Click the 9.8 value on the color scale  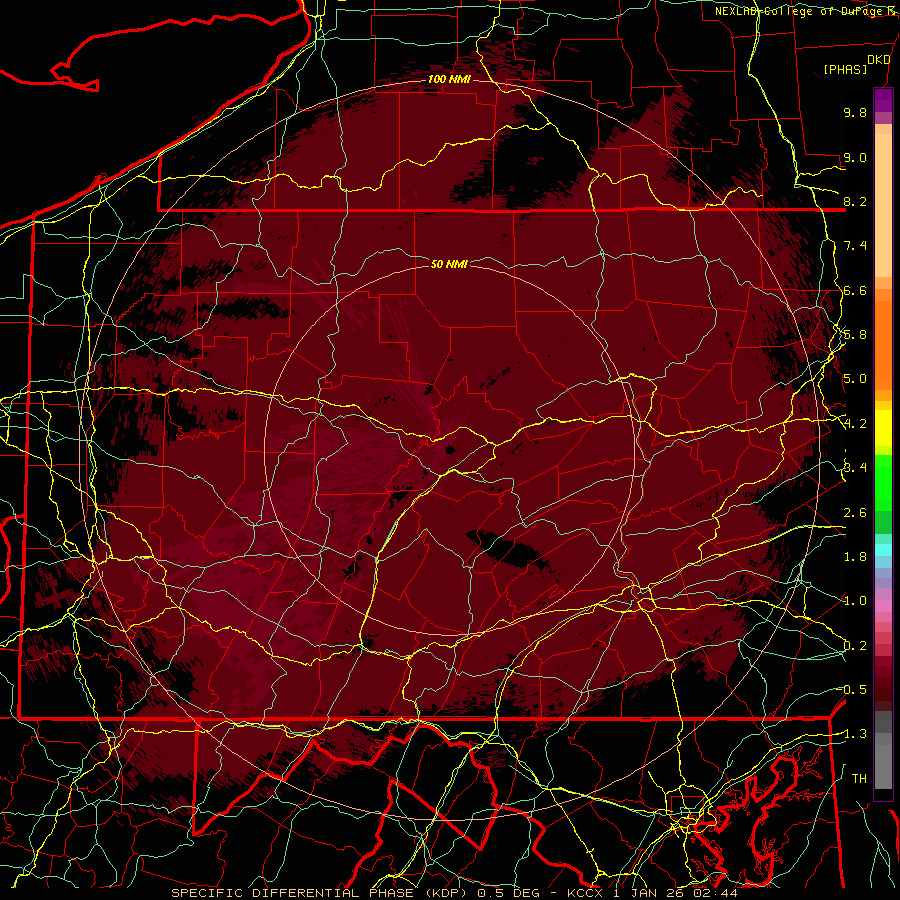(x=855, y=112)
